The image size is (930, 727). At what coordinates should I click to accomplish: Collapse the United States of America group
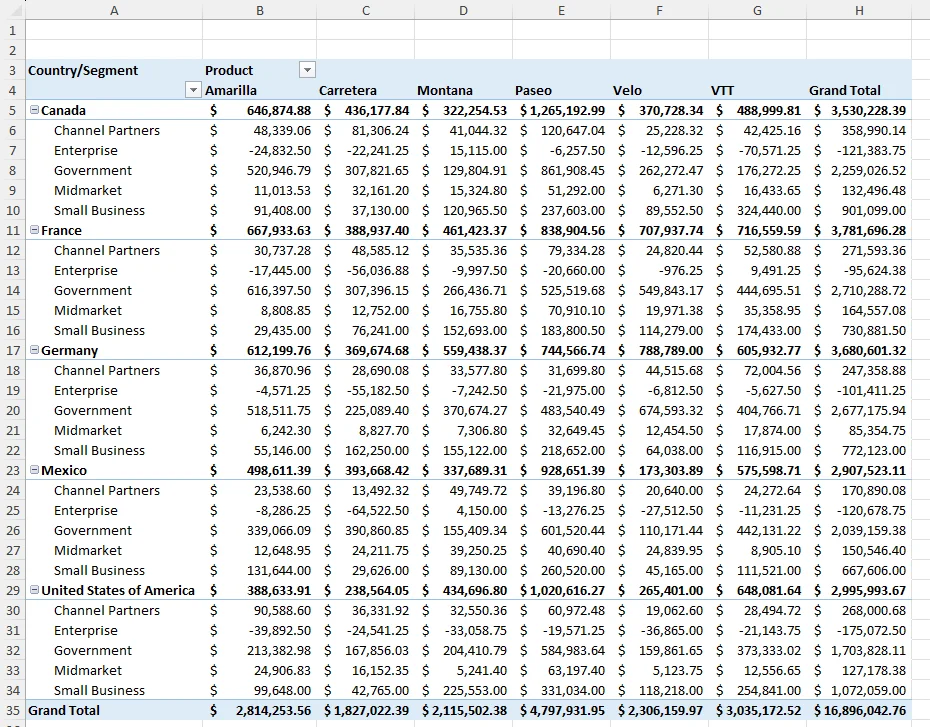coord(34,589)
